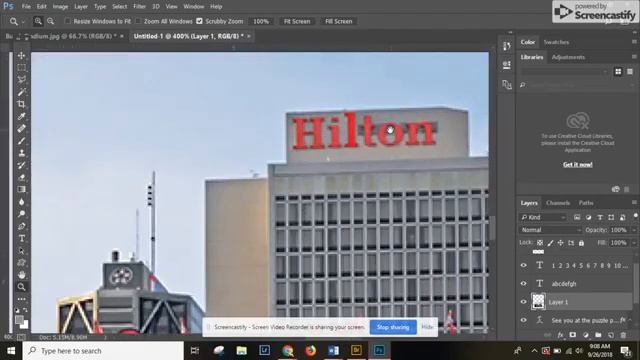640x360 pixels.
Task: Open the Opacity dropdown arrow
Action: pos(634,230)
